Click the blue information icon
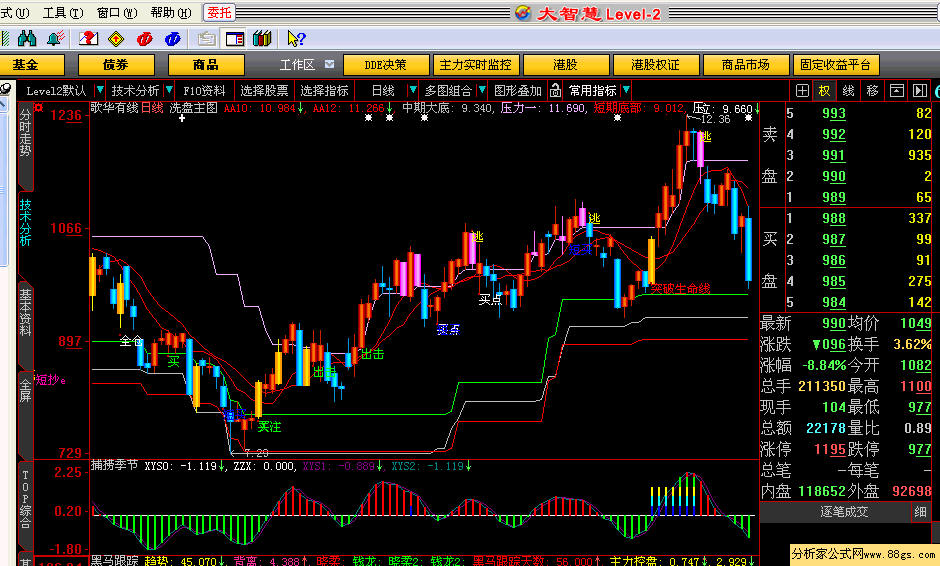The height and width of the screenshot is (566, 940). point(173,39)
